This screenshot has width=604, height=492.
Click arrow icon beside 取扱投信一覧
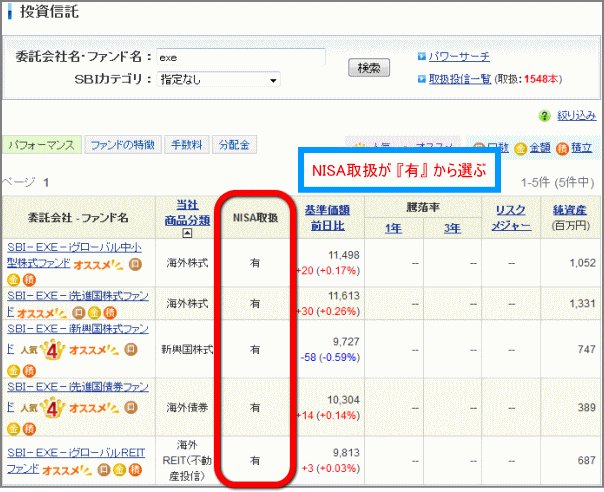[422, 79]
